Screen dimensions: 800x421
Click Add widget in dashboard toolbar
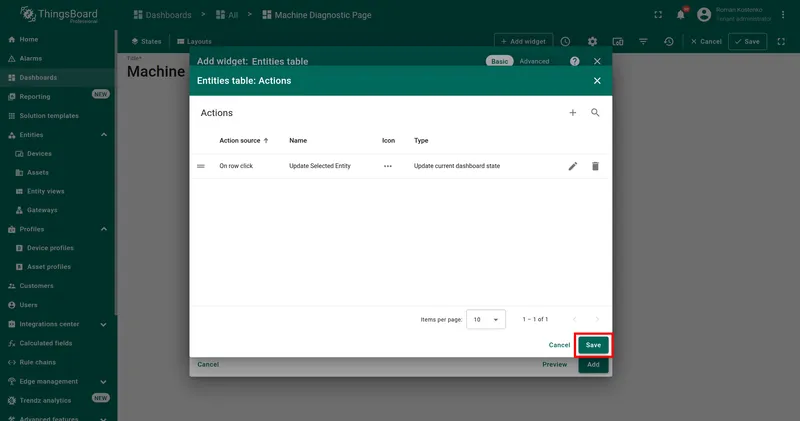point(523,41)
